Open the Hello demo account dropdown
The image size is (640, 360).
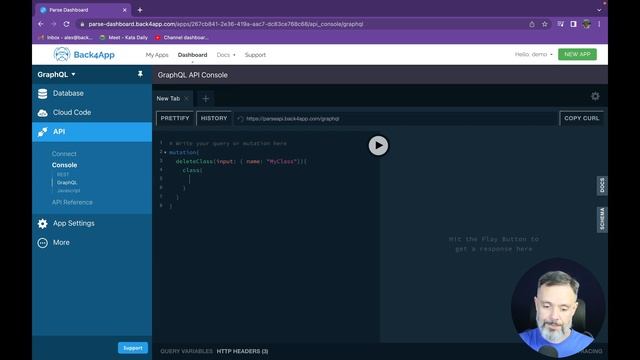(533, 54)
